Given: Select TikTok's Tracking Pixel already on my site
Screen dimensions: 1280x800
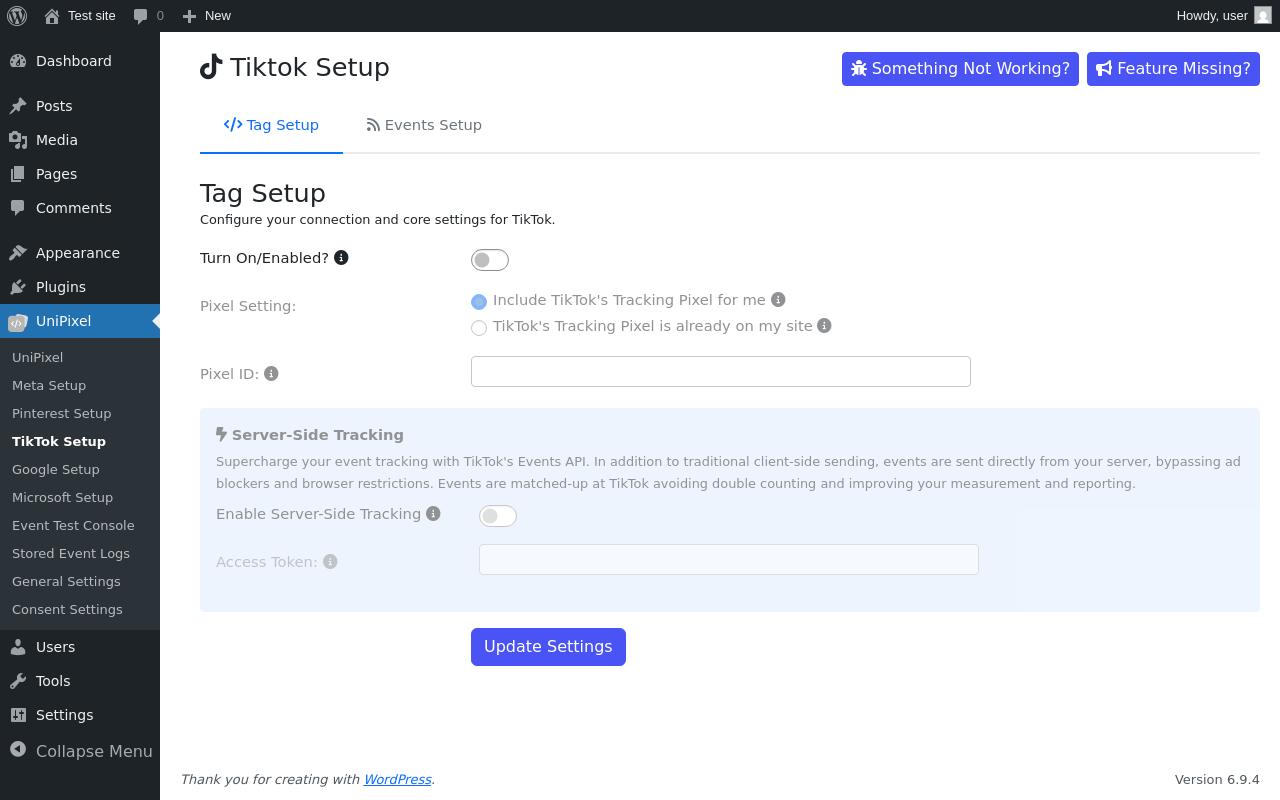Looking at the screenshot, I should 479,328.
